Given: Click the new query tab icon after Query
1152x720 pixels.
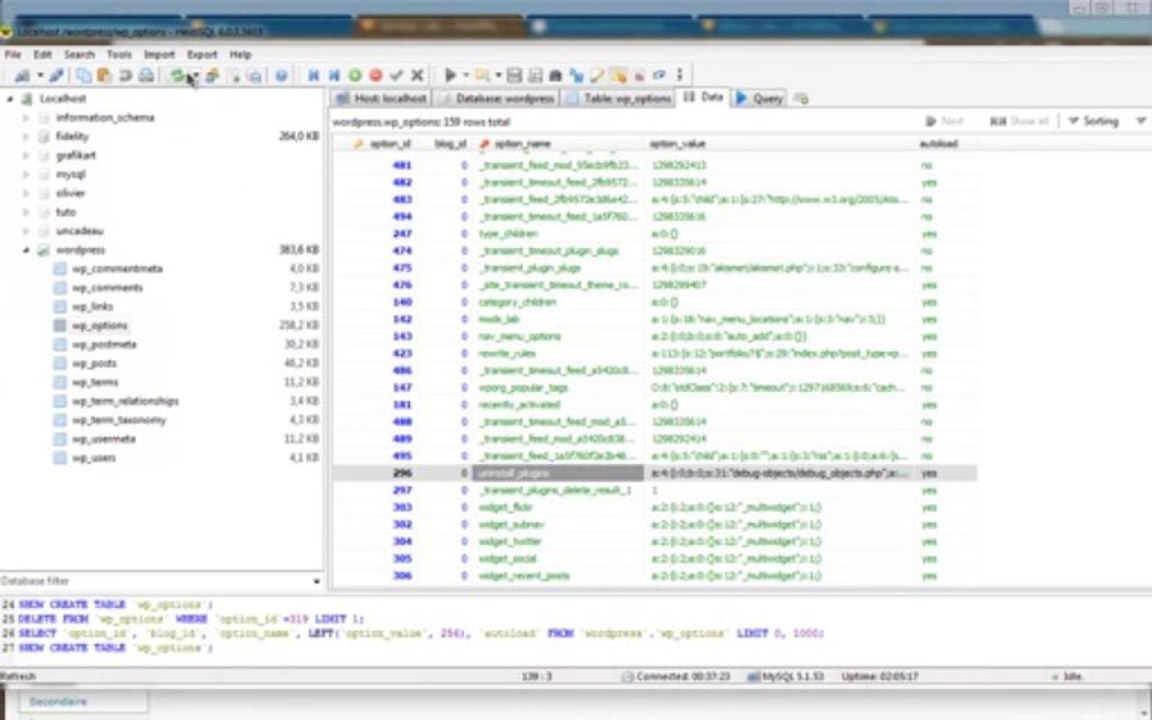Looking at the screenshot, I should [x=802, y=98].
